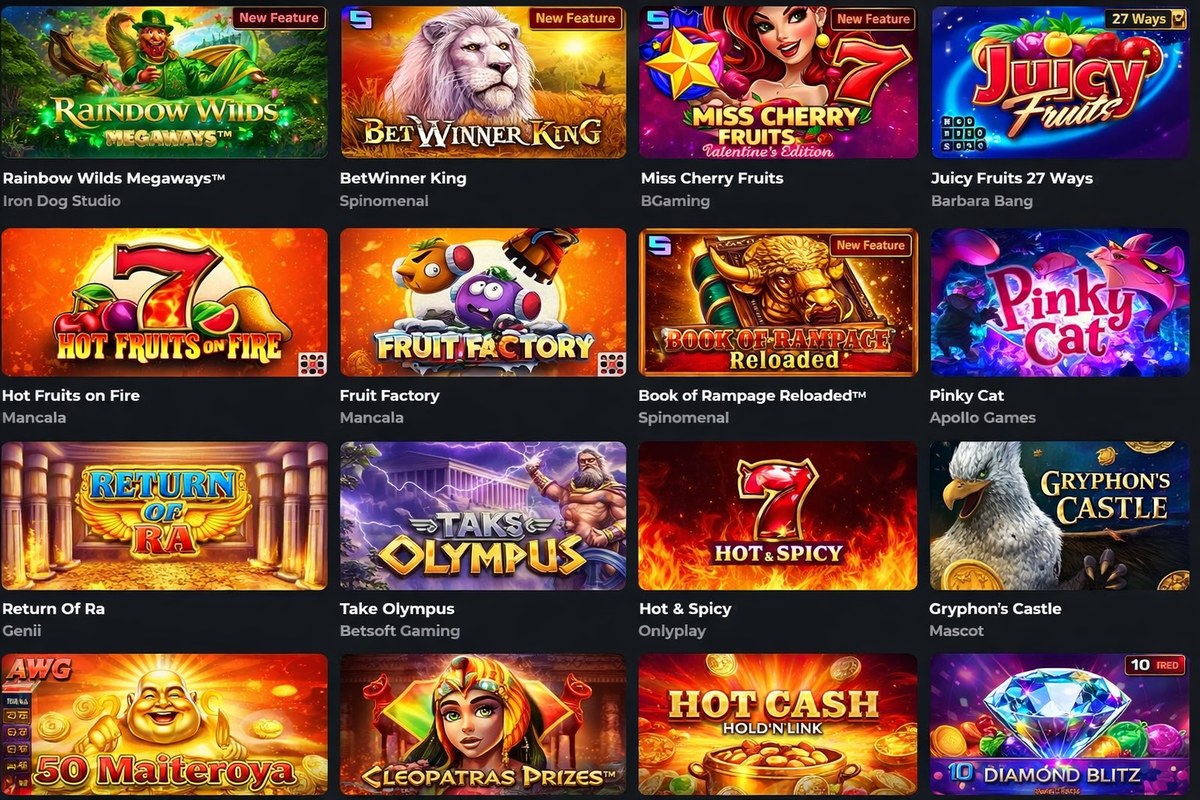1200x800 pixels.
Task: Open the Pinky Cat game thumbnail
Action: coord(1064,302)
